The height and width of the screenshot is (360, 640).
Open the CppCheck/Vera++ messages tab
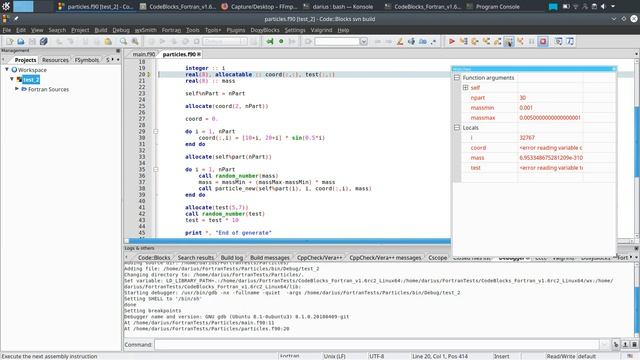pos(385,258)
